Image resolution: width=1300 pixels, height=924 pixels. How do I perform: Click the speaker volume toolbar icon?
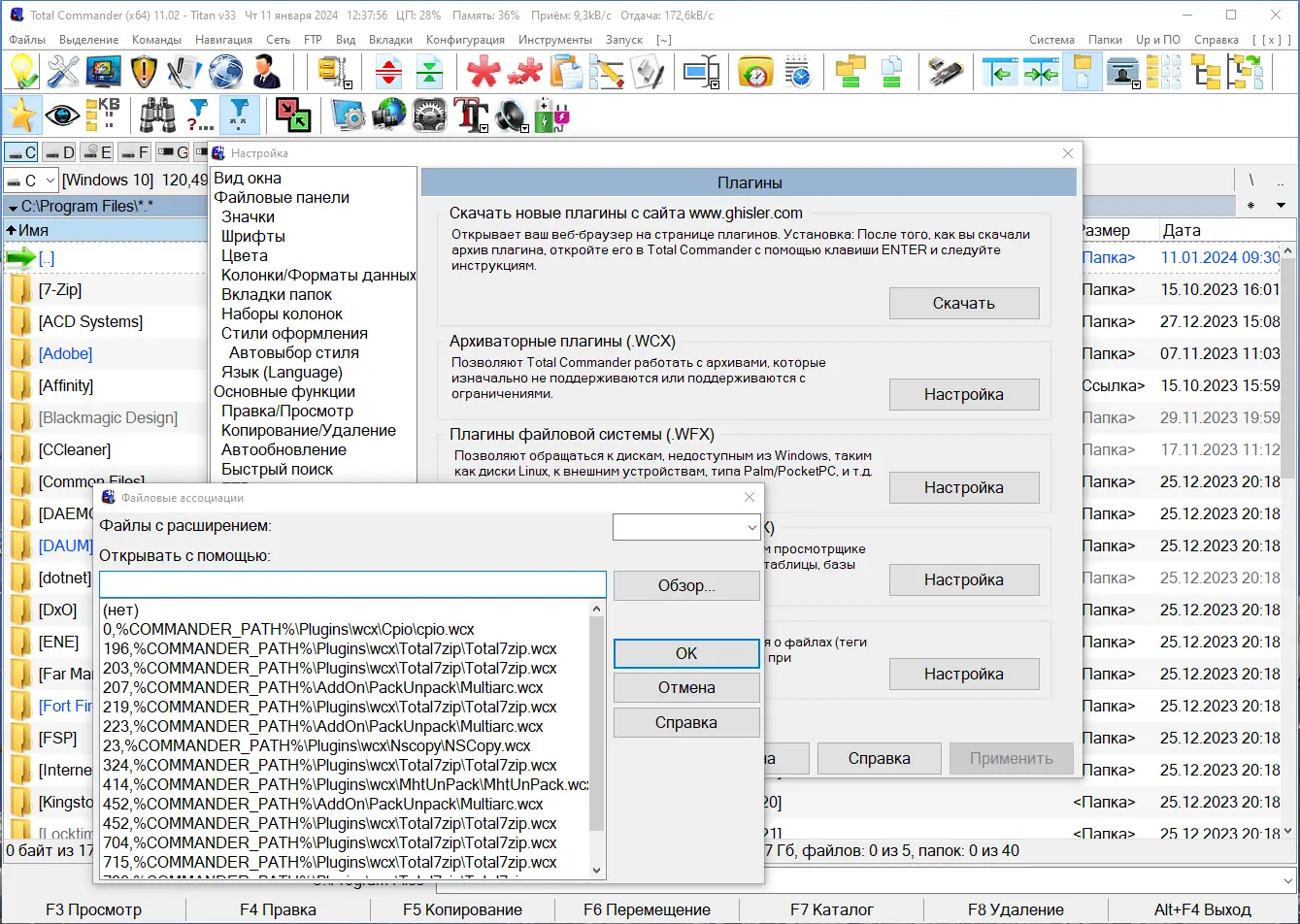(x=512, y=115)
